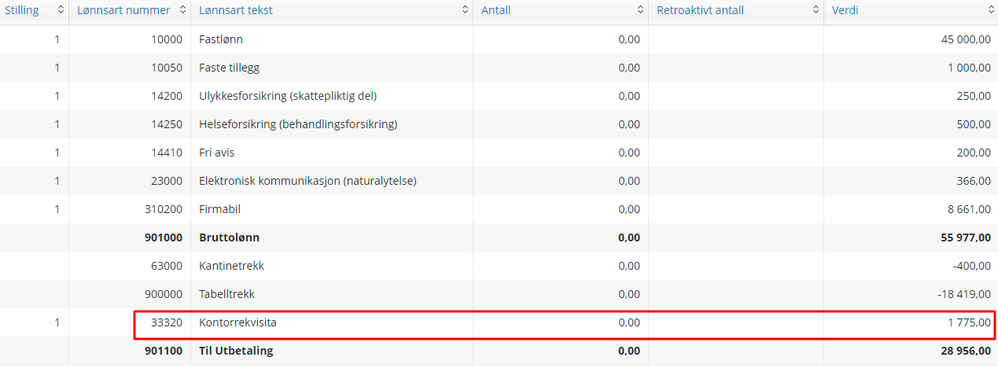Click the Antall 0,00 in Fastlønn row

tap(629, 39)
